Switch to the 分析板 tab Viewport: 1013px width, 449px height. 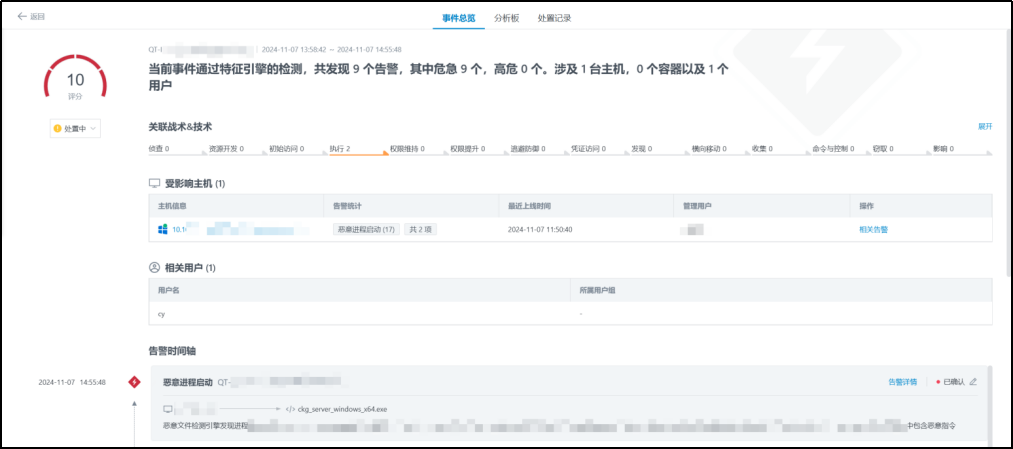point(507,18)
